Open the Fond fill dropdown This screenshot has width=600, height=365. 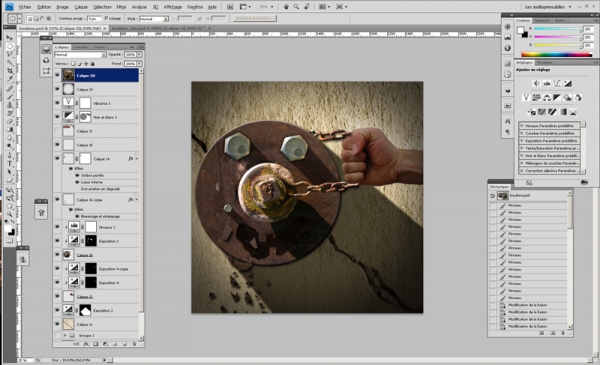click(140, 64)
